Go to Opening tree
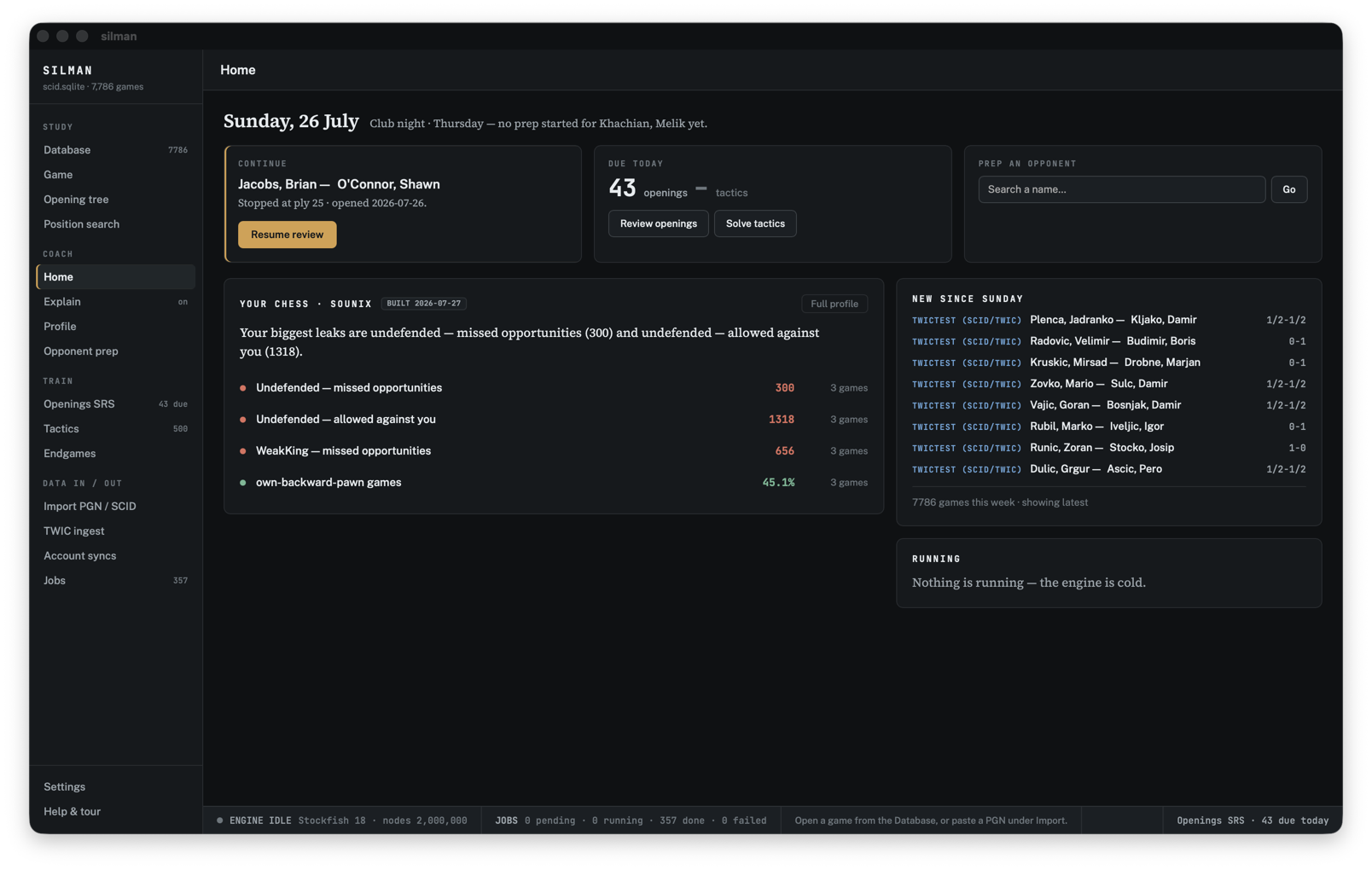This screenshot has height=870, width=1372. pyautogui.click(x=115, y=200)
